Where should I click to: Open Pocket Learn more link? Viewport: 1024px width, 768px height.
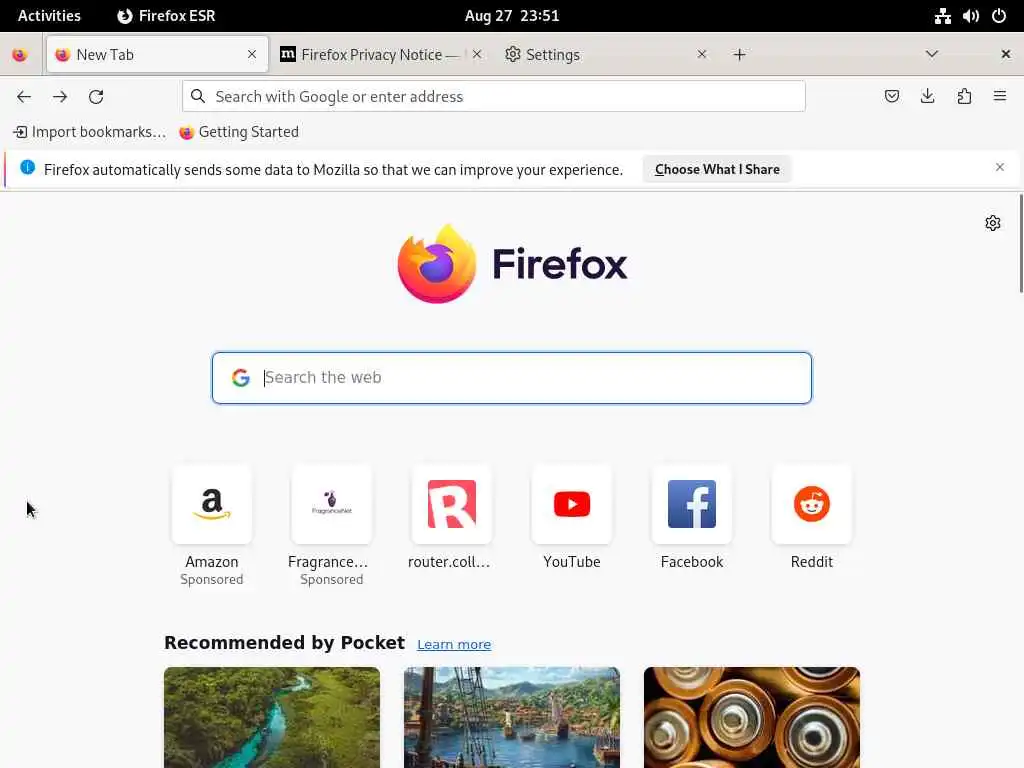point(454,645)
